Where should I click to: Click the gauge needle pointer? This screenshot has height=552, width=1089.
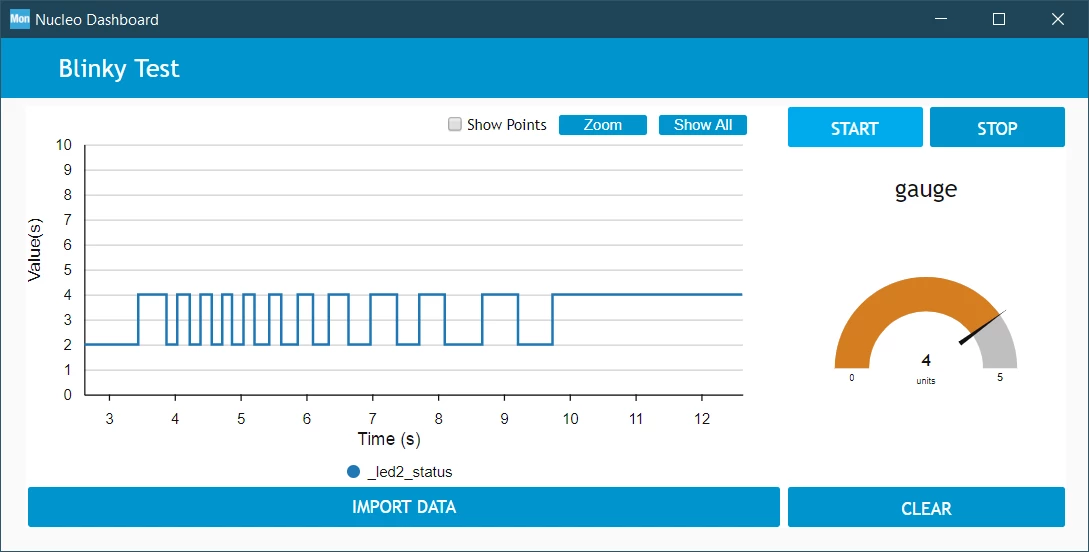pyautogui.click(x=982, y=327)
